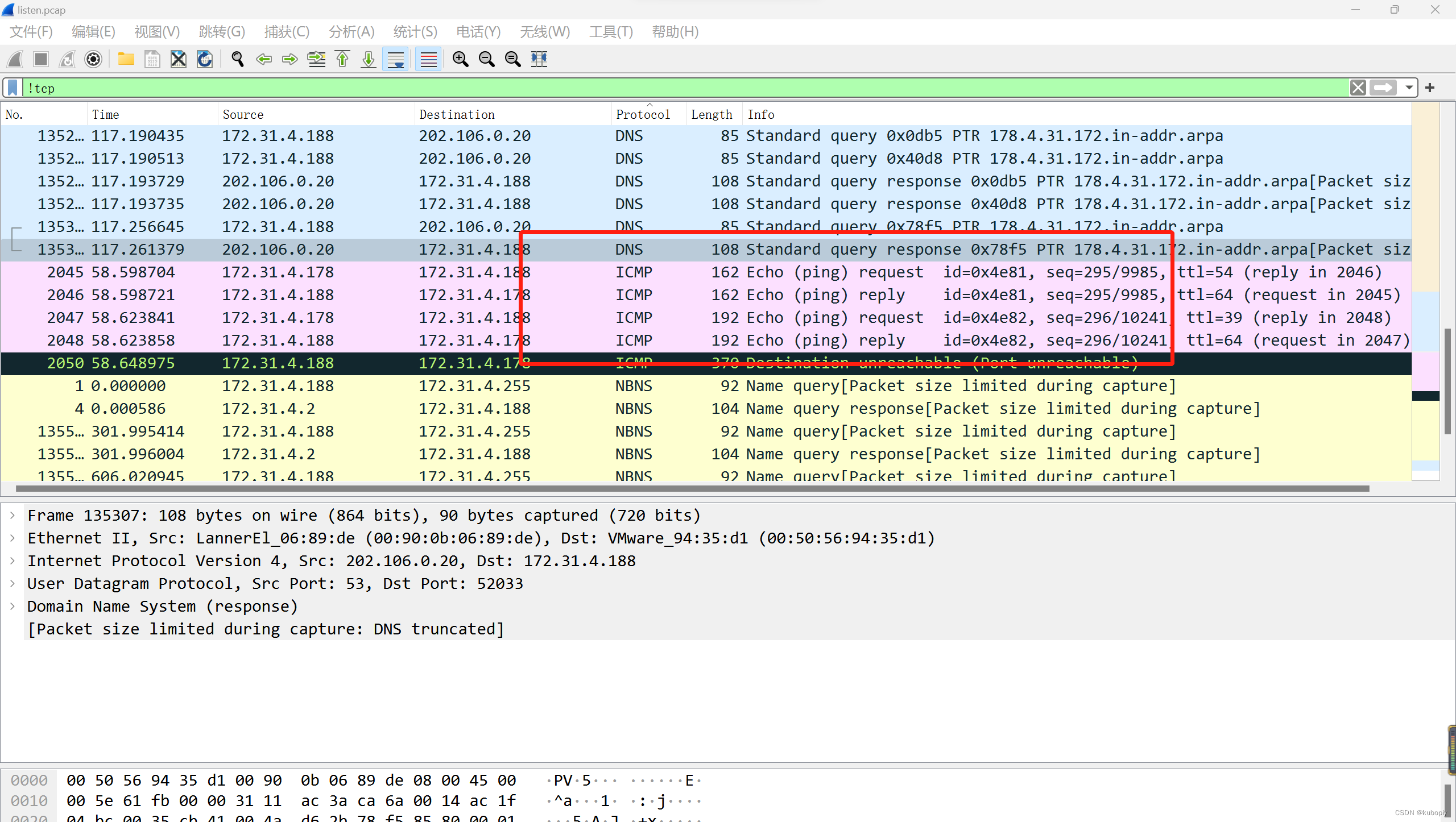This screenshot has width=1456, height=822.
Task: Jump to last packet icon
Action: point(369,59)
